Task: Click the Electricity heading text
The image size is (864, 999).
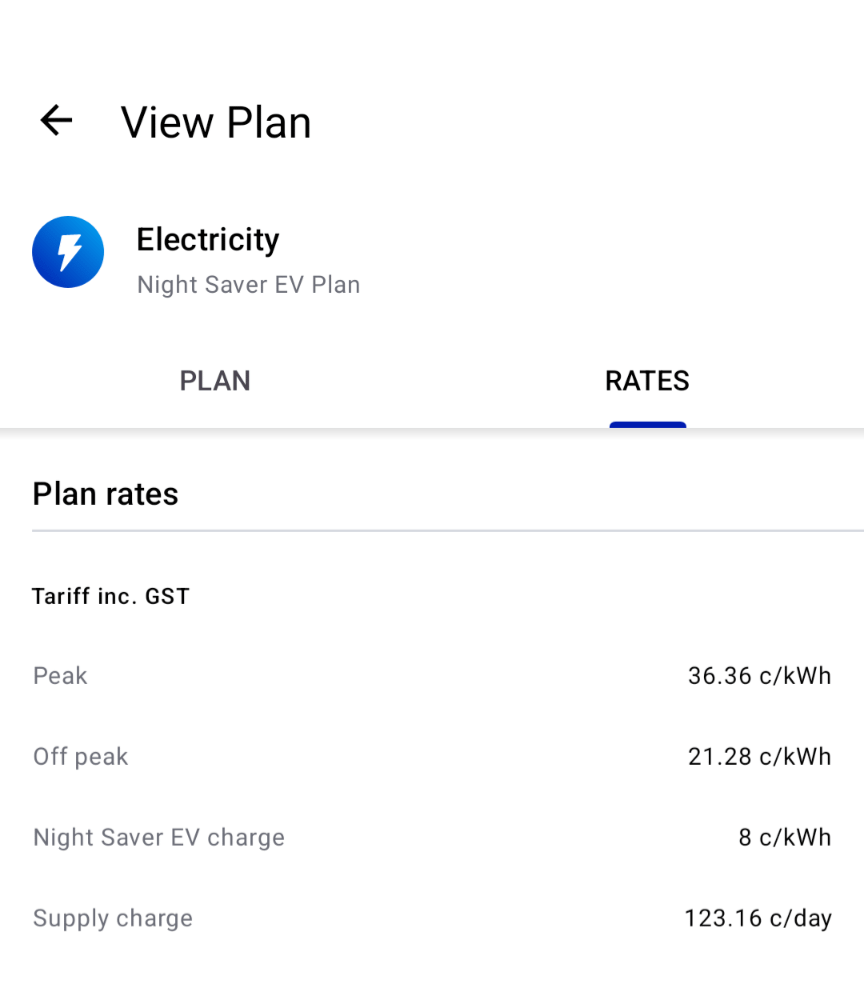Action: pyautogui.click(x=208, y=240)
